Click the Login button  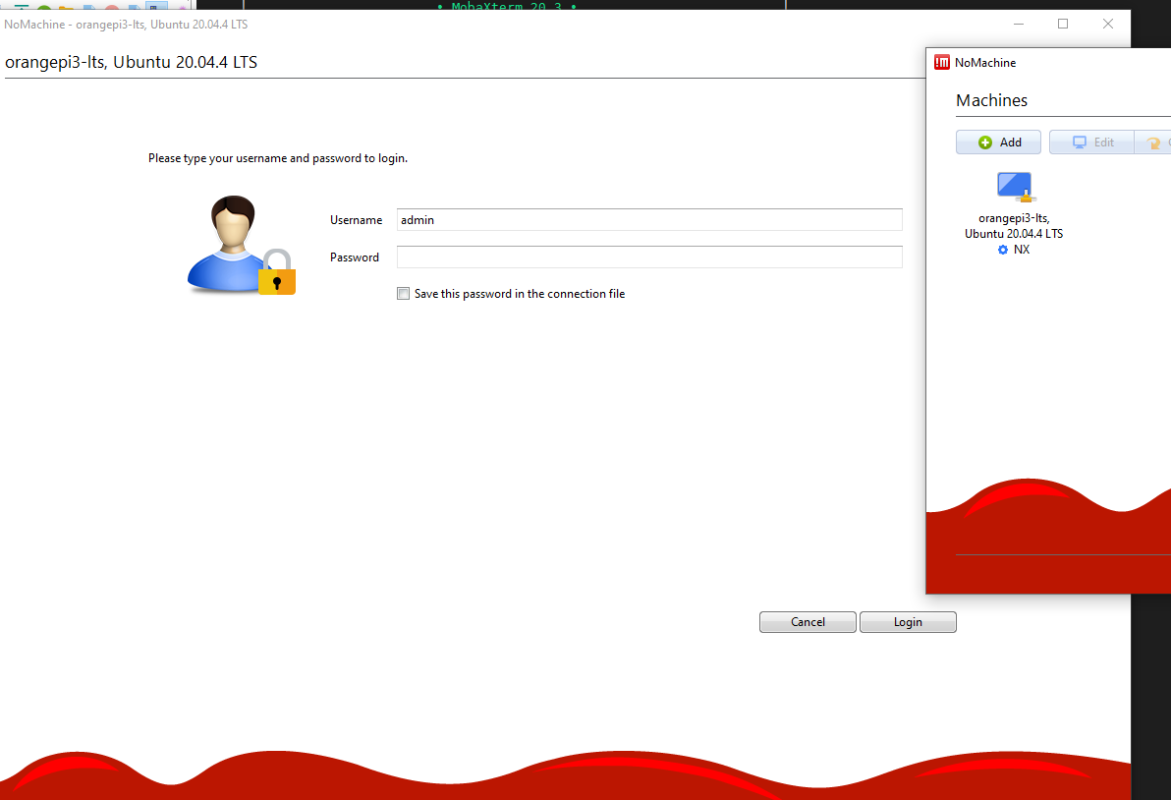[907, 622]
